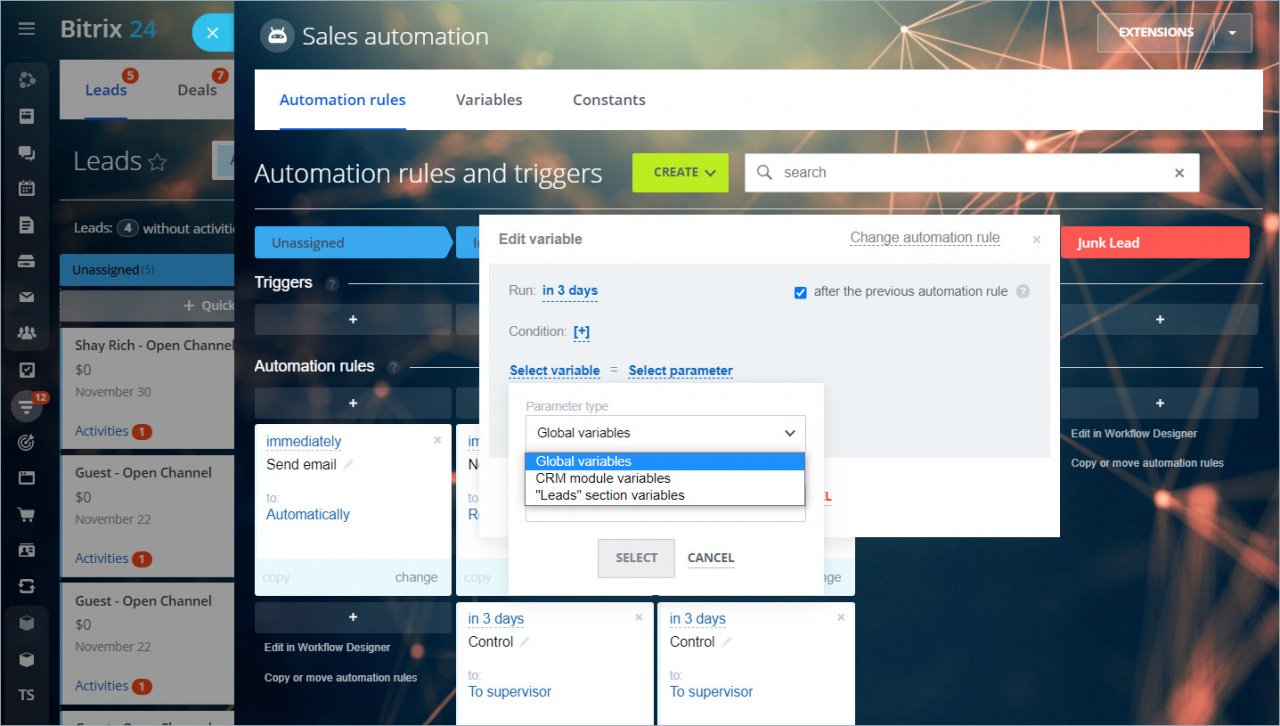Close the Sales automation slider panel
This screenshot has width=1280, height=726.
click(212, 33)
